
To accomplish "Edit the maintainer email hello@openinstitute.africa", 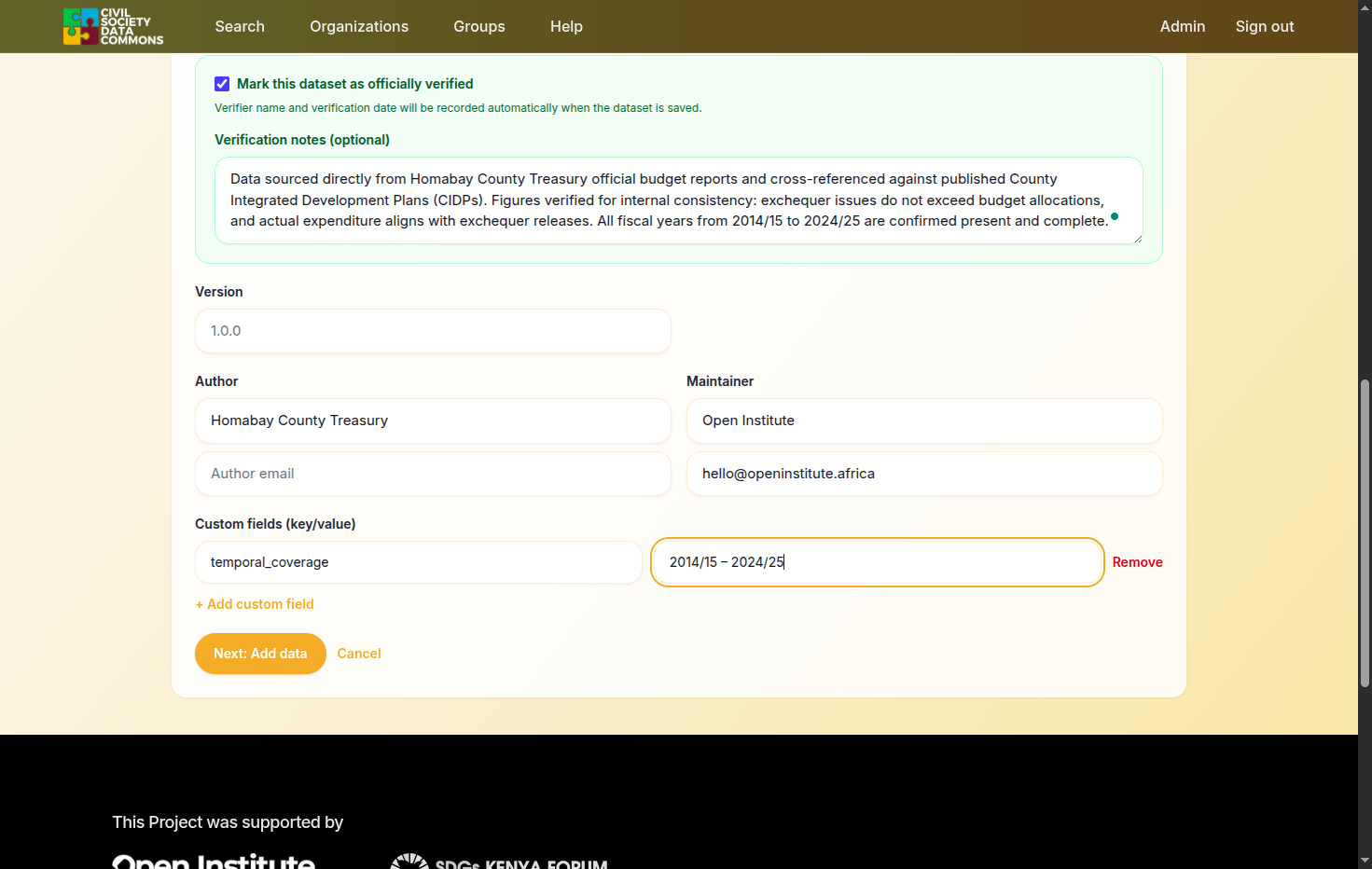I will (924, 474).
